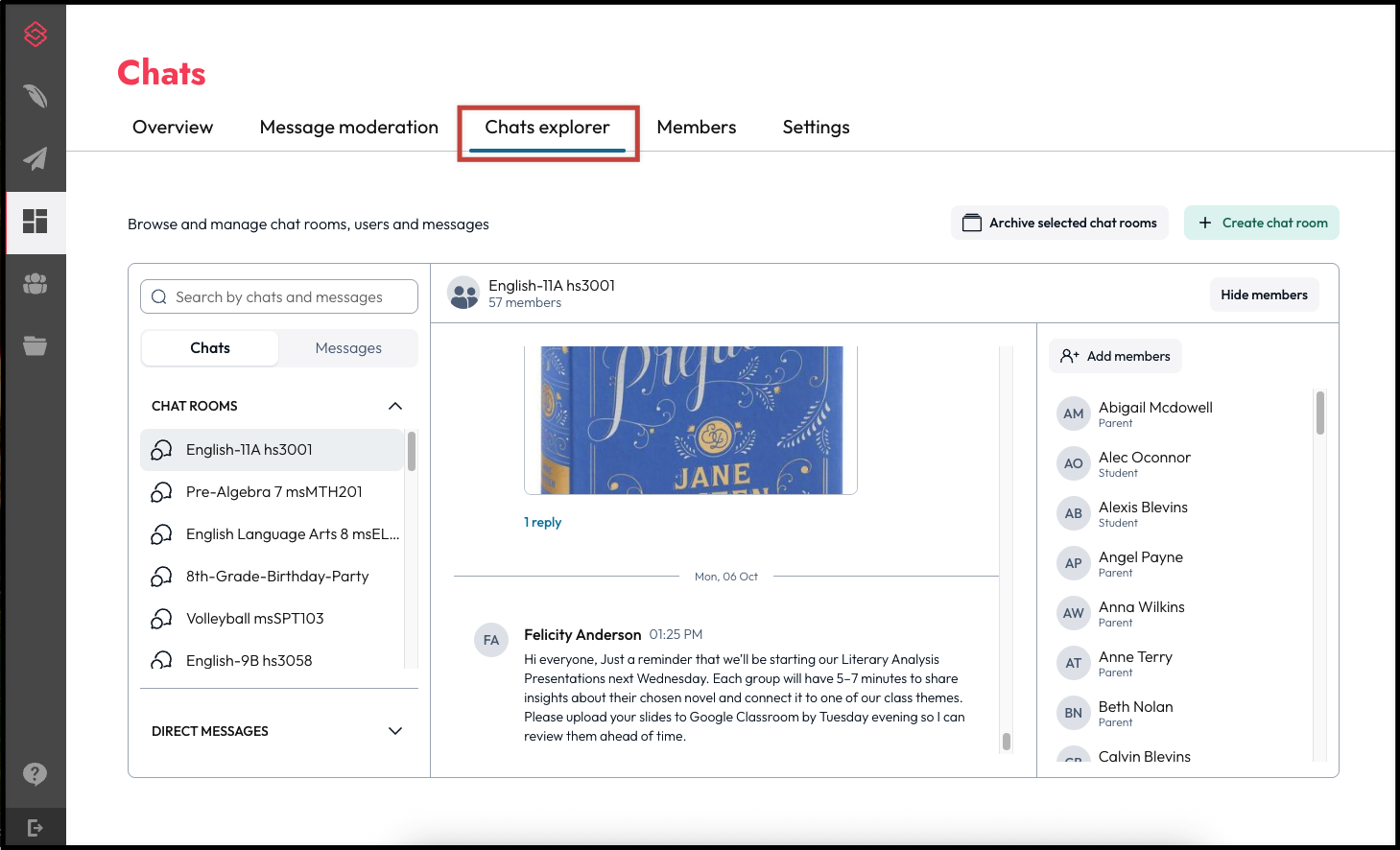The image size is (1400, 850).
Task: Click the members list scrollbar
Action: pos(1320,413)
